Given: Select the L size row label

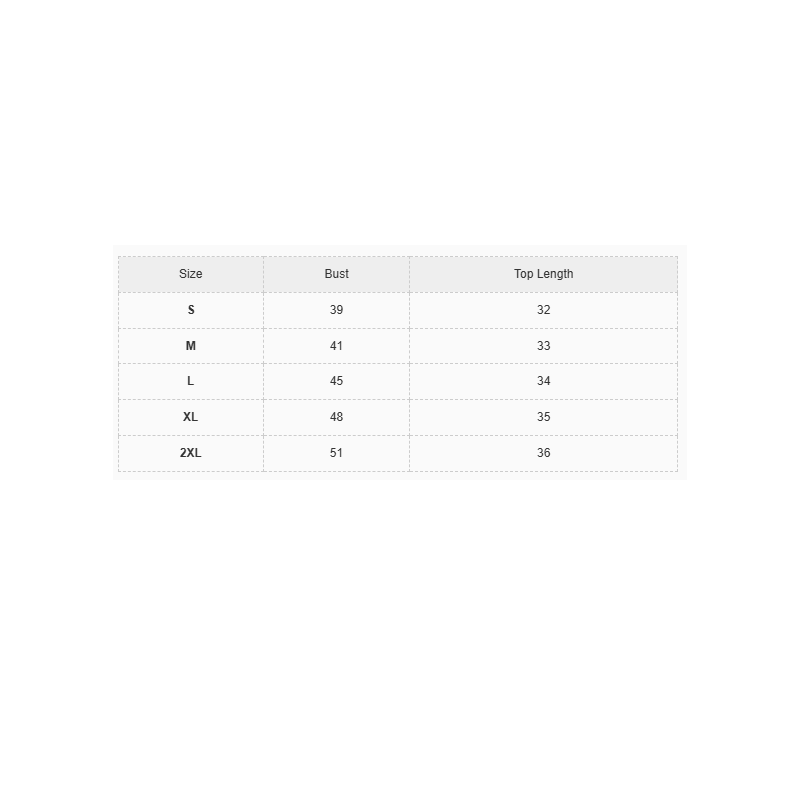Looking at the screenshot, I should coord(191,381).
